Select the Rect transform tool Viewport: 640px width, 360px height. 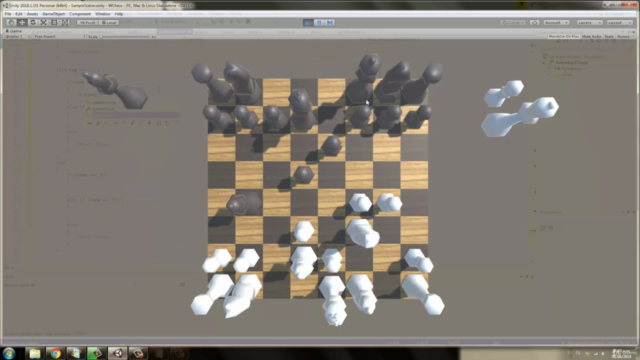click(54, 22)
